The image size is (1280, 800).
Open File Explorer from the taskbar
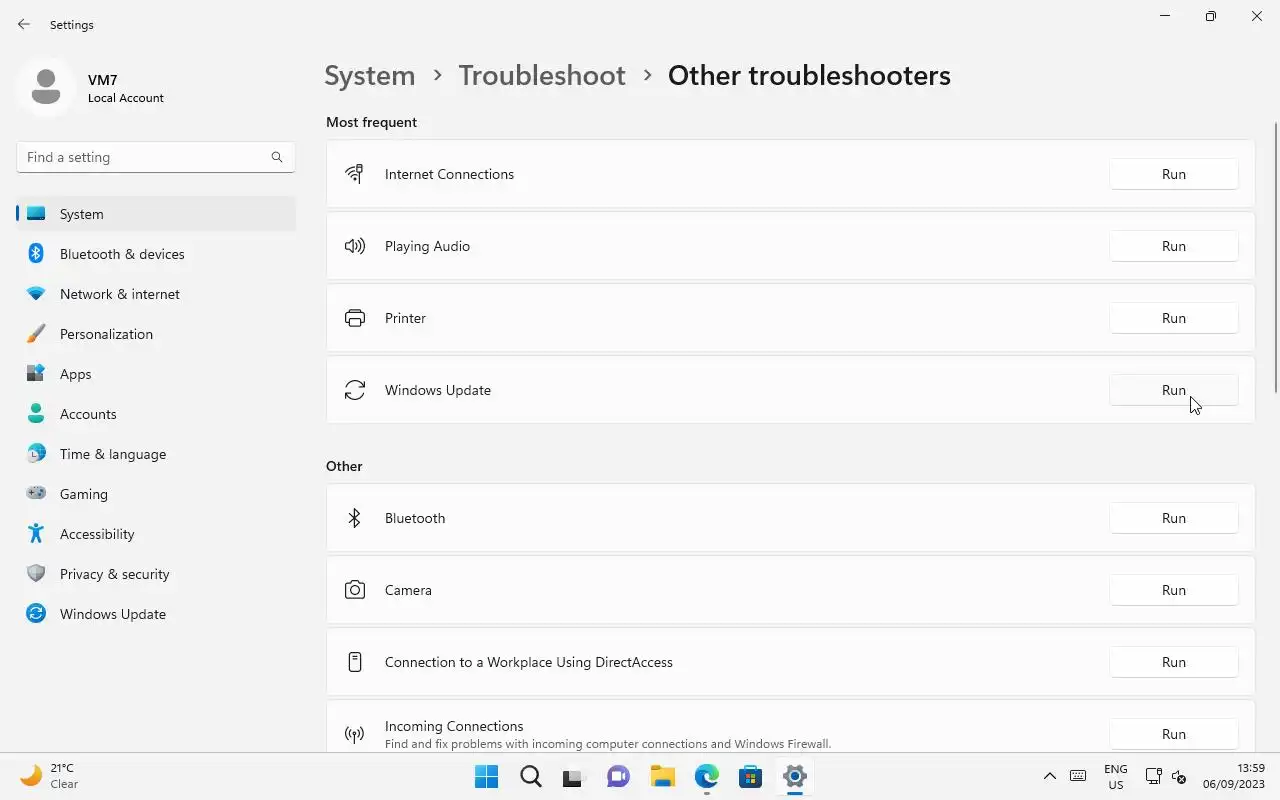click(662, 776)
